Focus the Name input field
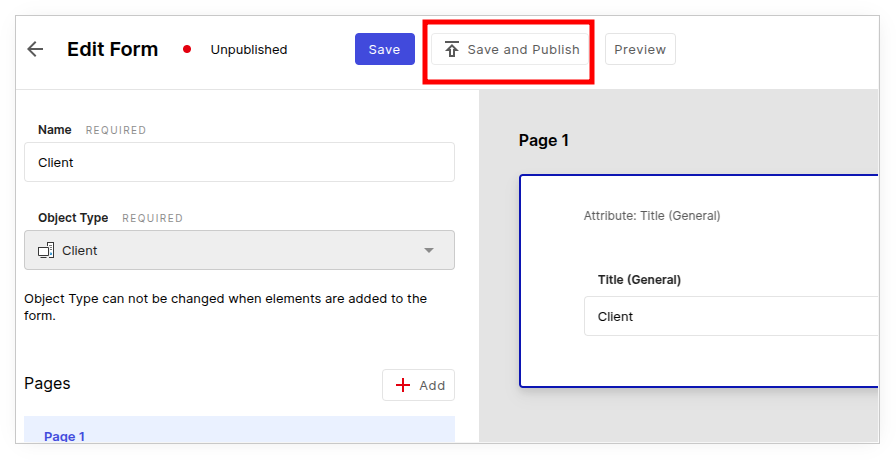Screen dimensions: 896x460 tap(239, 162)
